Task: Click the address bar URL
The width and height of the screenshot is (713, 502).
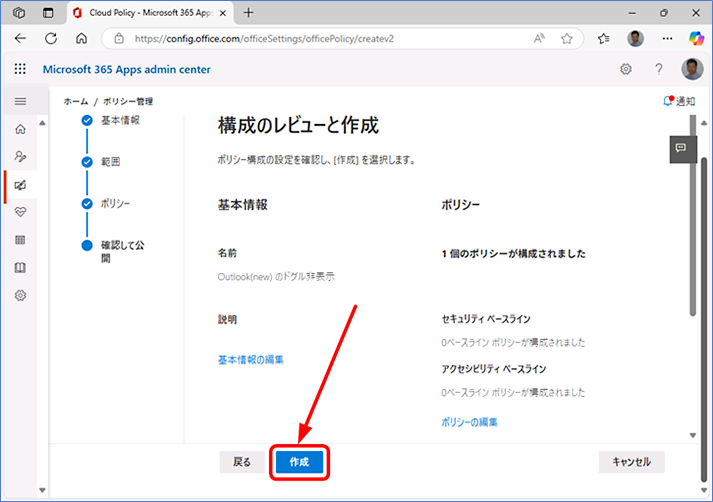Action: [264, 39]
